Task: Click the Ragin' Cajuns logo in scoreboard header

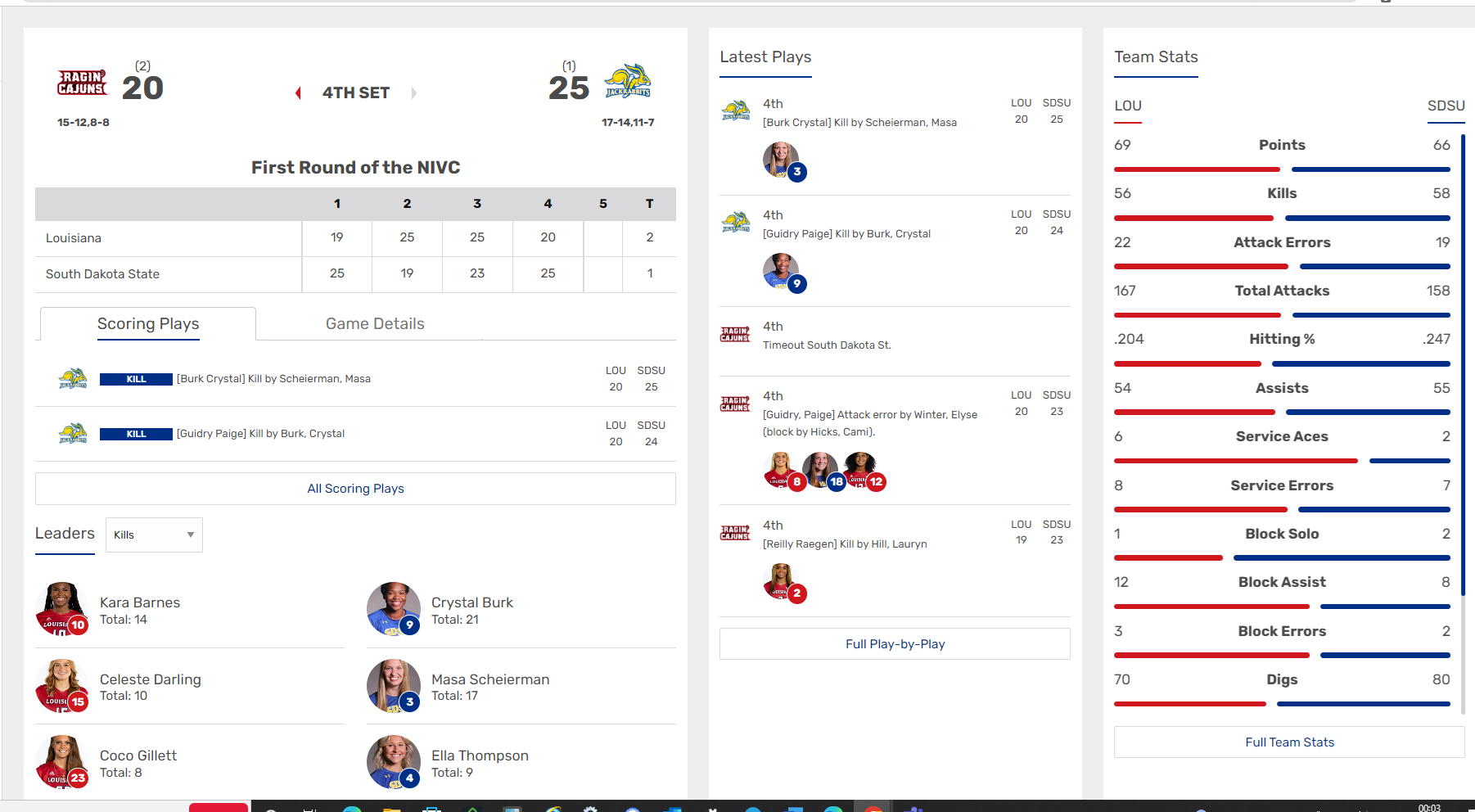Action: pos(82,83)
